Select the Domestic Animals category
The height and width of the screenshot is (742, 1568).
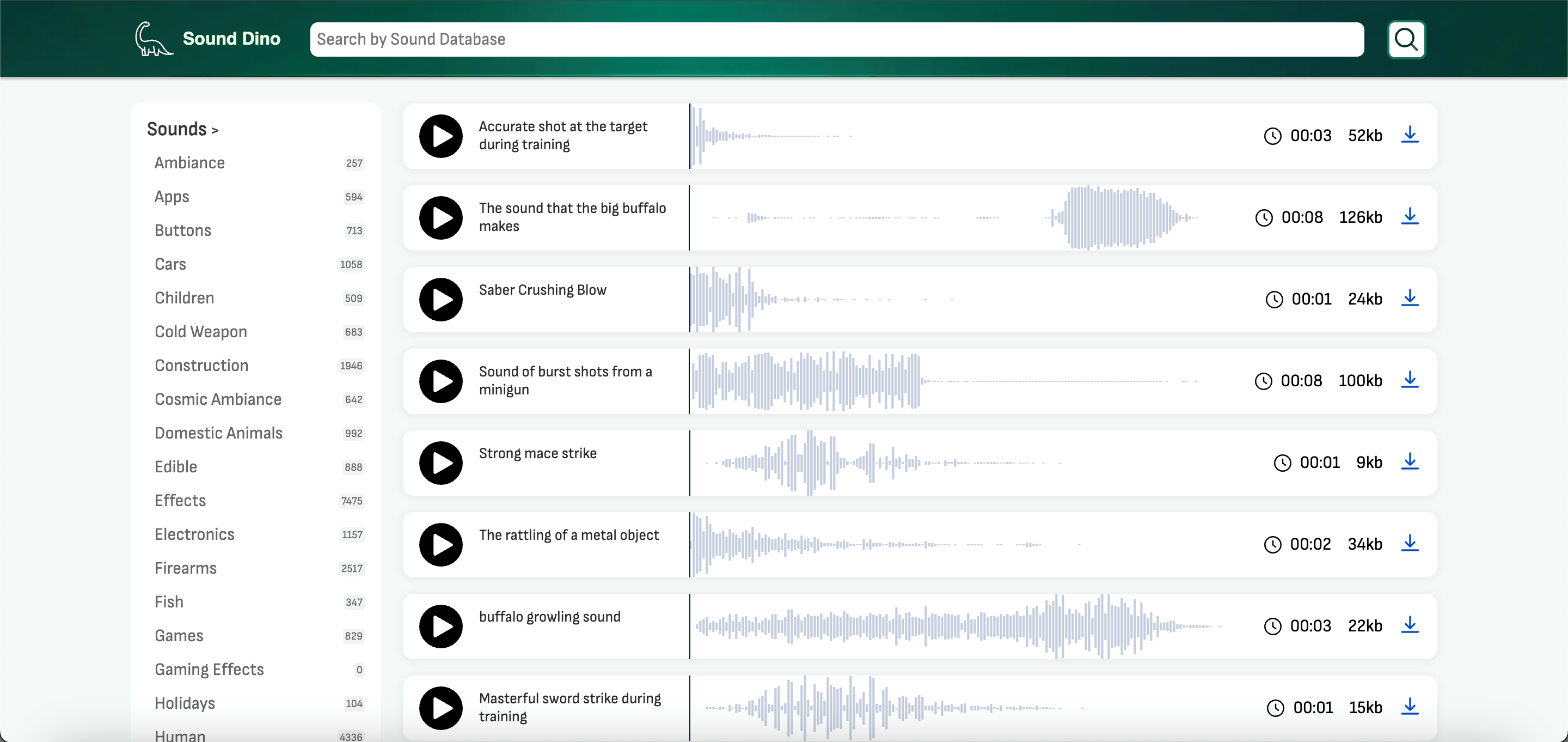point(218,433)
